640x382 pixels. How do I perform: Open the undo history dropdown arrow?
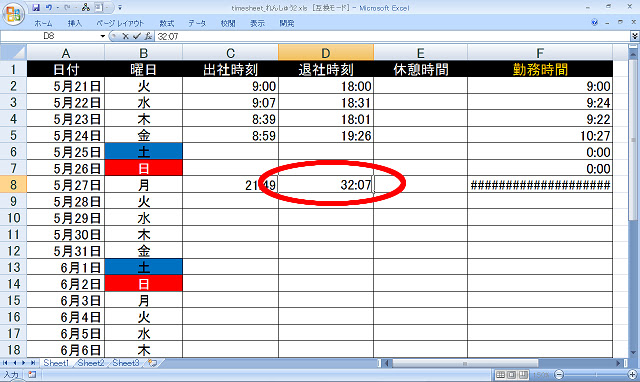click(58, 7)
